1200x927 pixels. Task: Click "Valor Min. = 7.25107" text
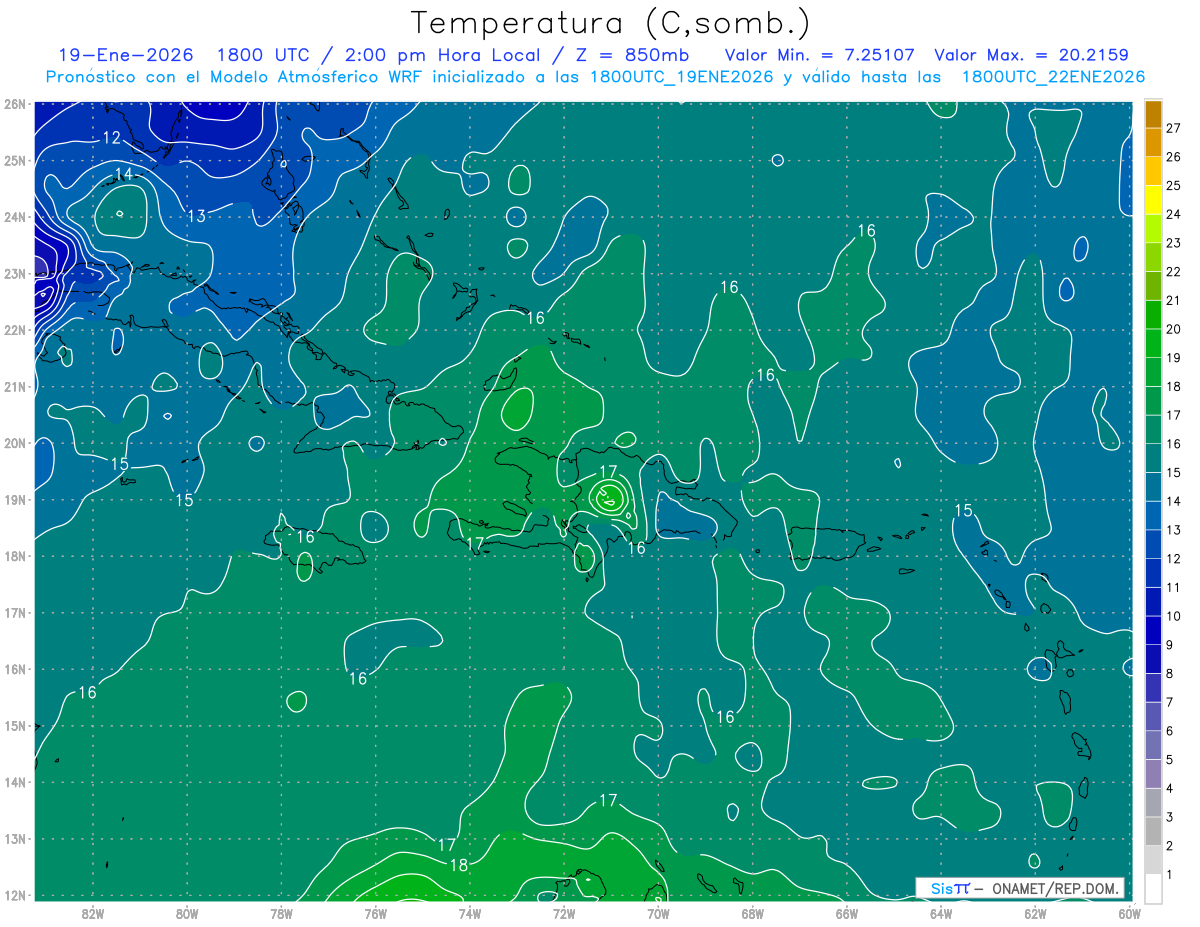(x=819, y=55)
